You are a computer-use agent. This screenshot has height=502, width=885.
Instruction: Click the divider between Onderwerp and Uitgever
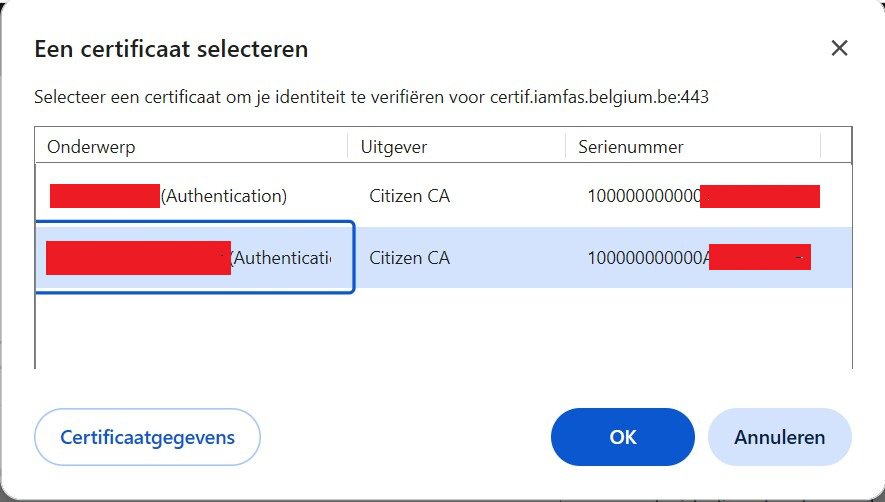coord(348,147)
